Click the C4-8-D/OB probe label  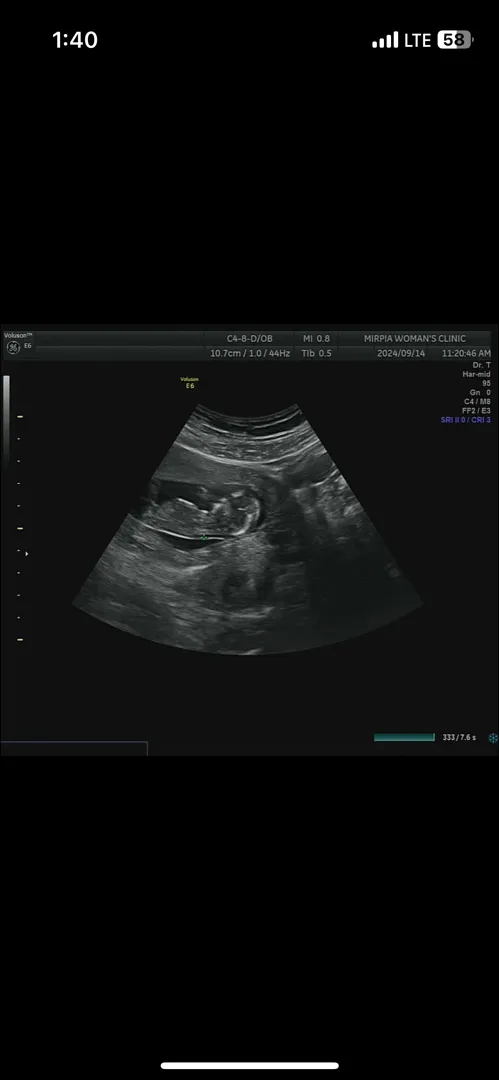coord(250,338)
